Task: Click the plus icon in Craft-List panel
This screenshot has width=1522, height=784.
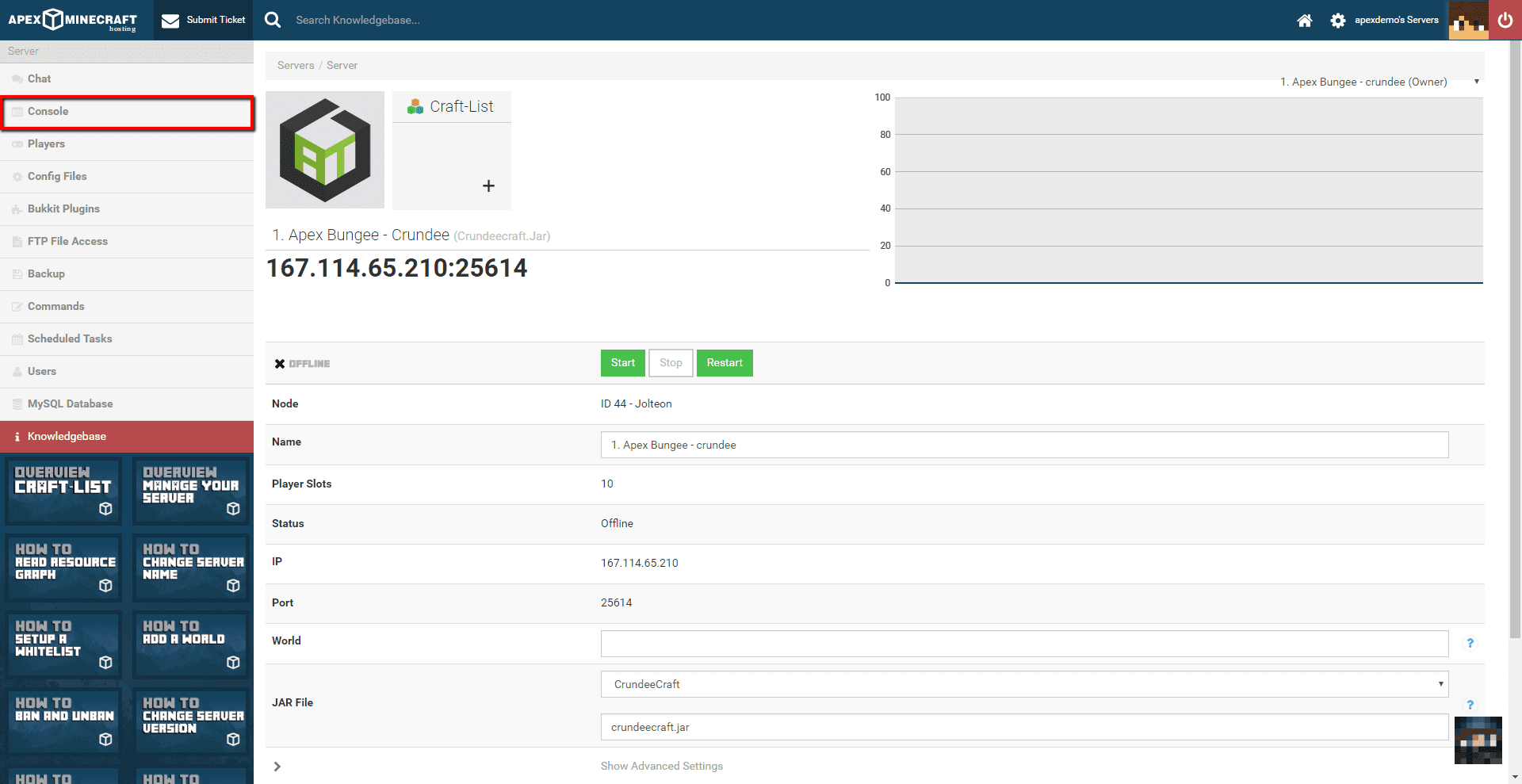Action: [x=488, y=185]
